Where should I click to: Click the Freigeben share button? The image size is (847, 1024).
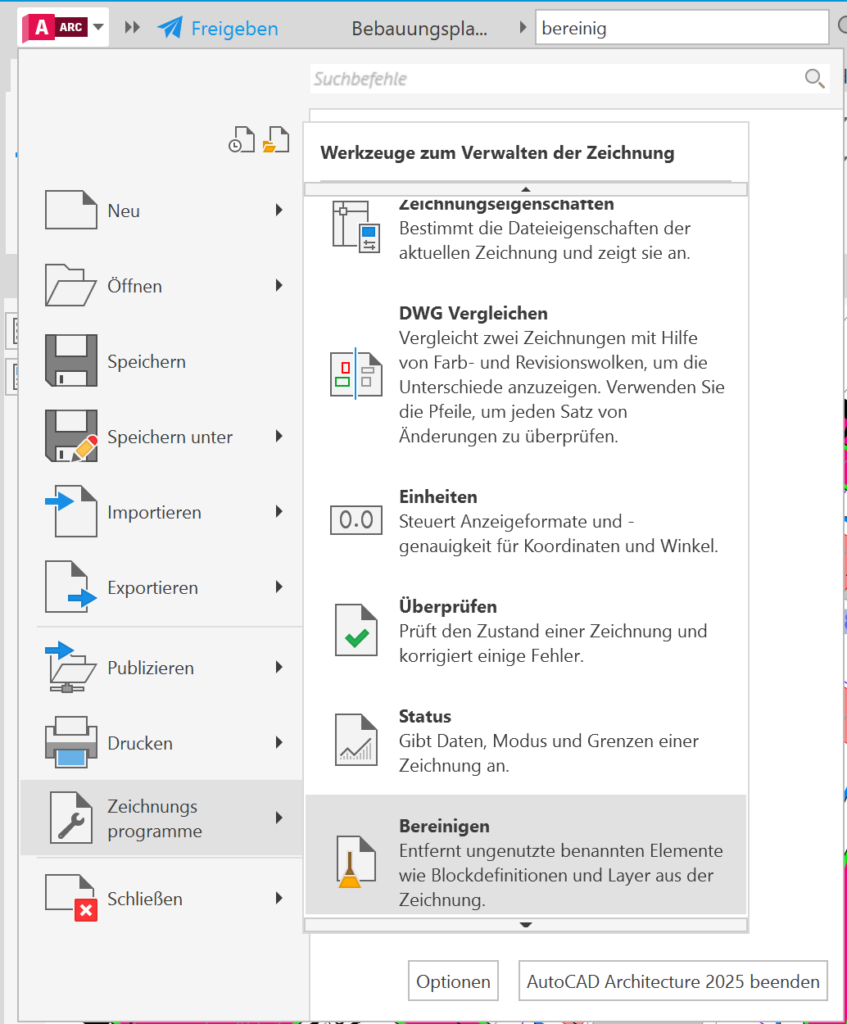[x=218, y=28]
